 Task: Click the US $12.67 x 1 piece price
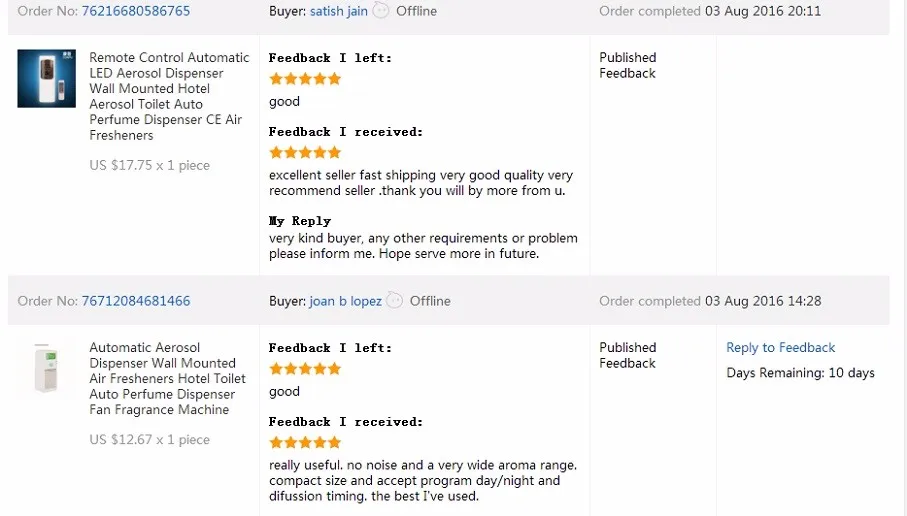pos(149,440)
